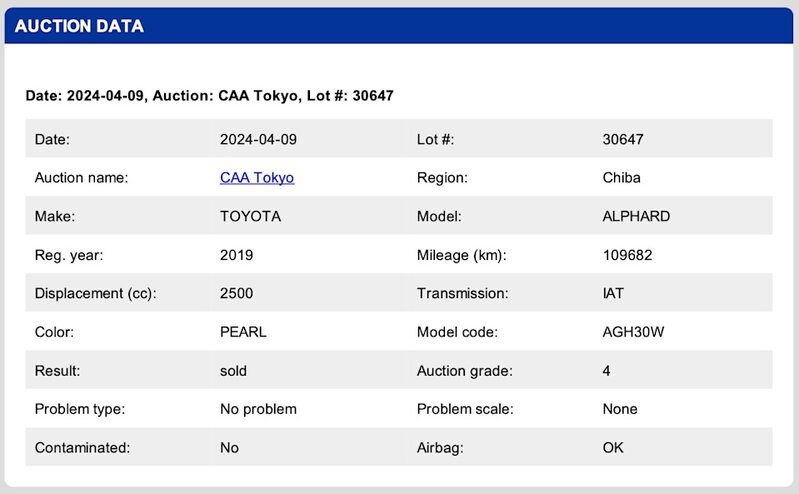Click the TOYOTA make value
This screenshot has width=799, height=494.
click(x=250, y=216)
